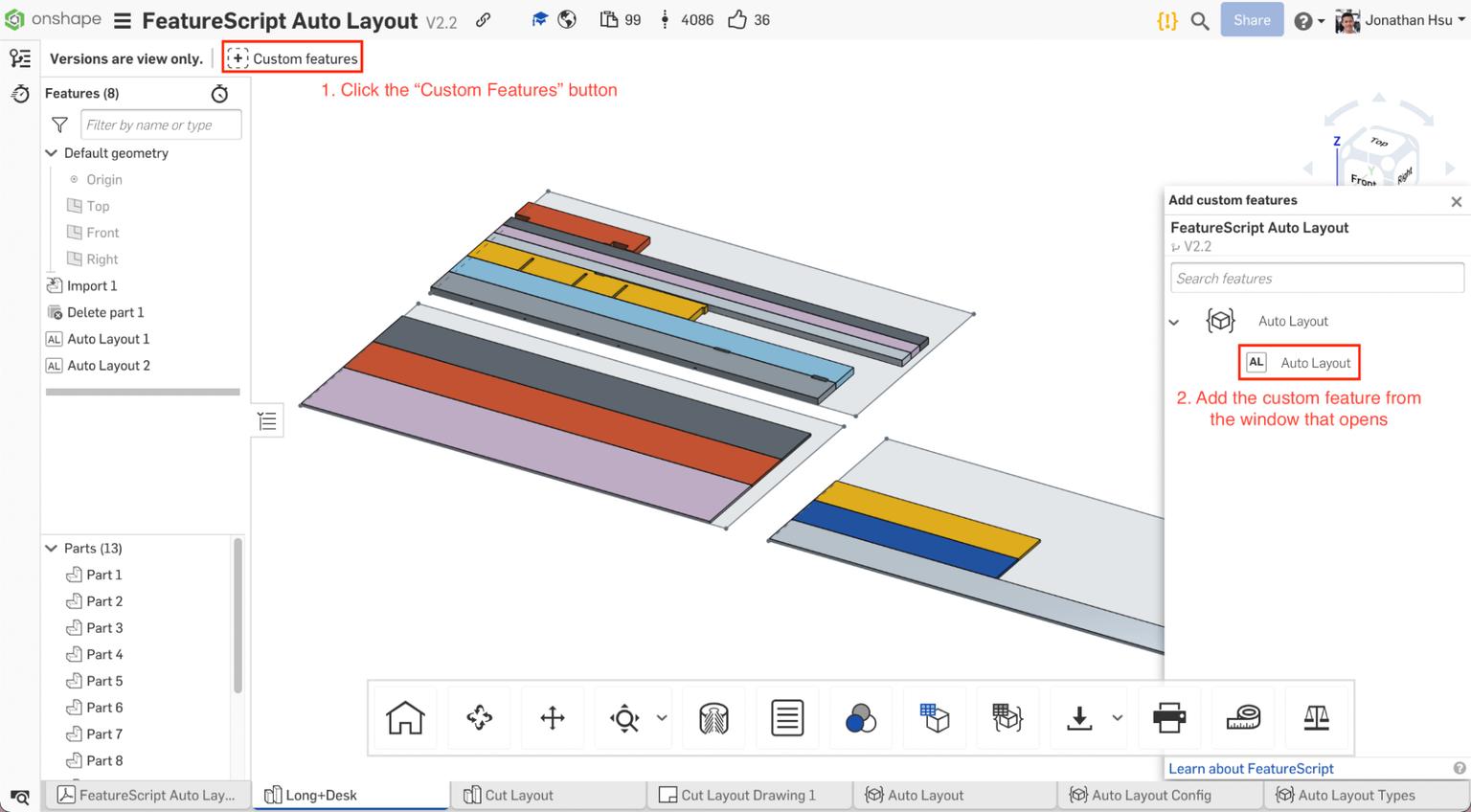Collapse the Parts (13) section
This screenshot has width=1471, height=812.
(x=51, y=548)
